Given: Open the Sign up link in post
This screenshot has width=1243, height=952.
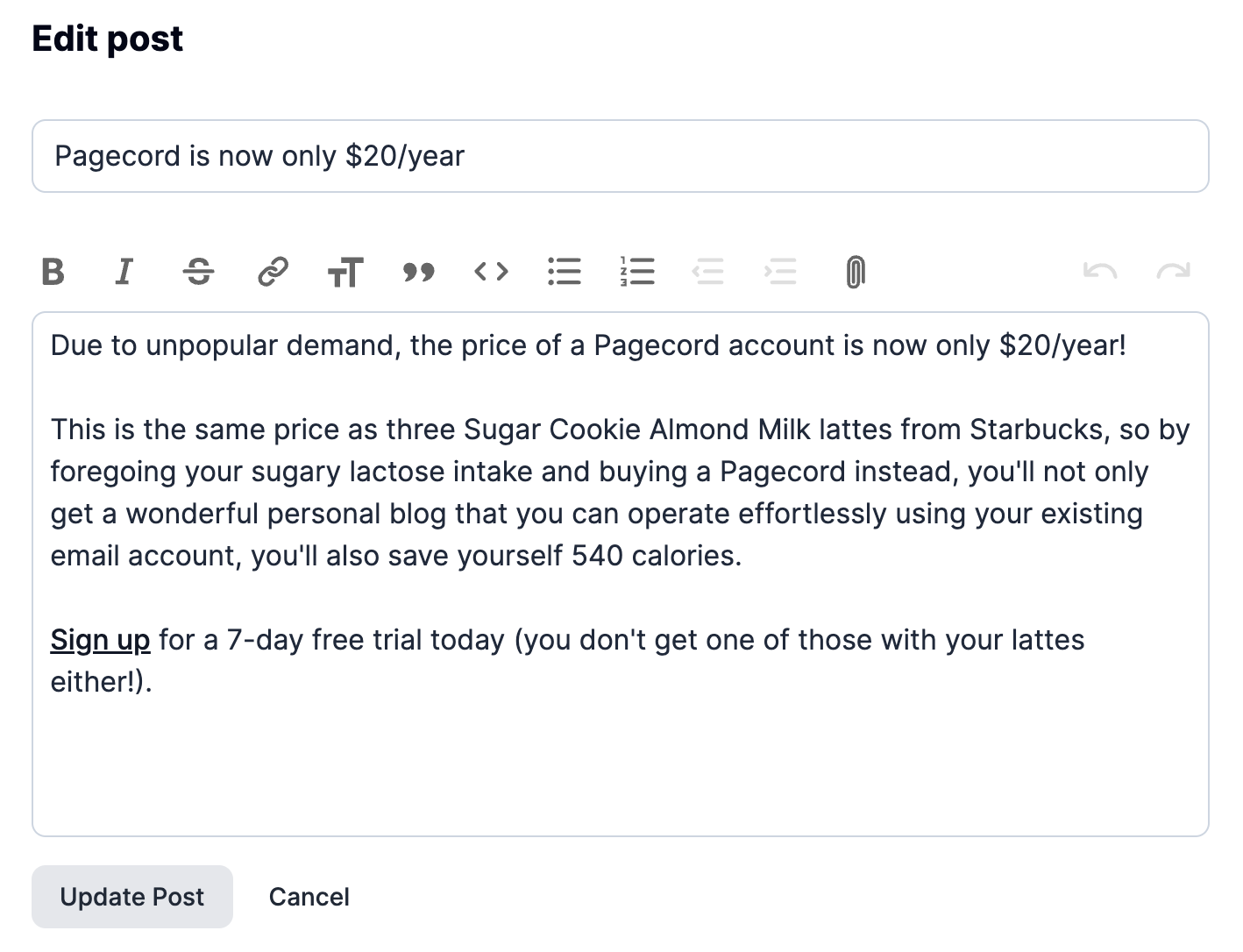Looking at the screenshot, I should point(100,640).
